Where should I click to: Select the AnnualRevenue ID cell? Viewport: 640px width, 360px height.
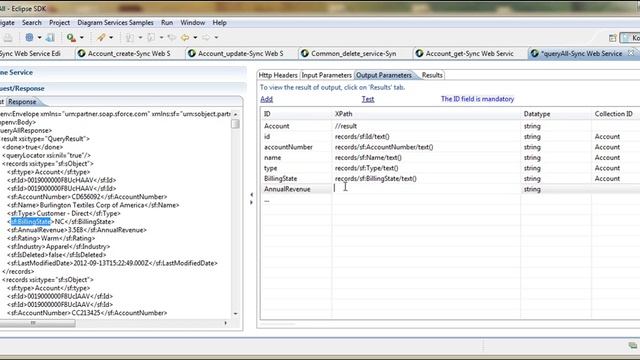point(296,189)
